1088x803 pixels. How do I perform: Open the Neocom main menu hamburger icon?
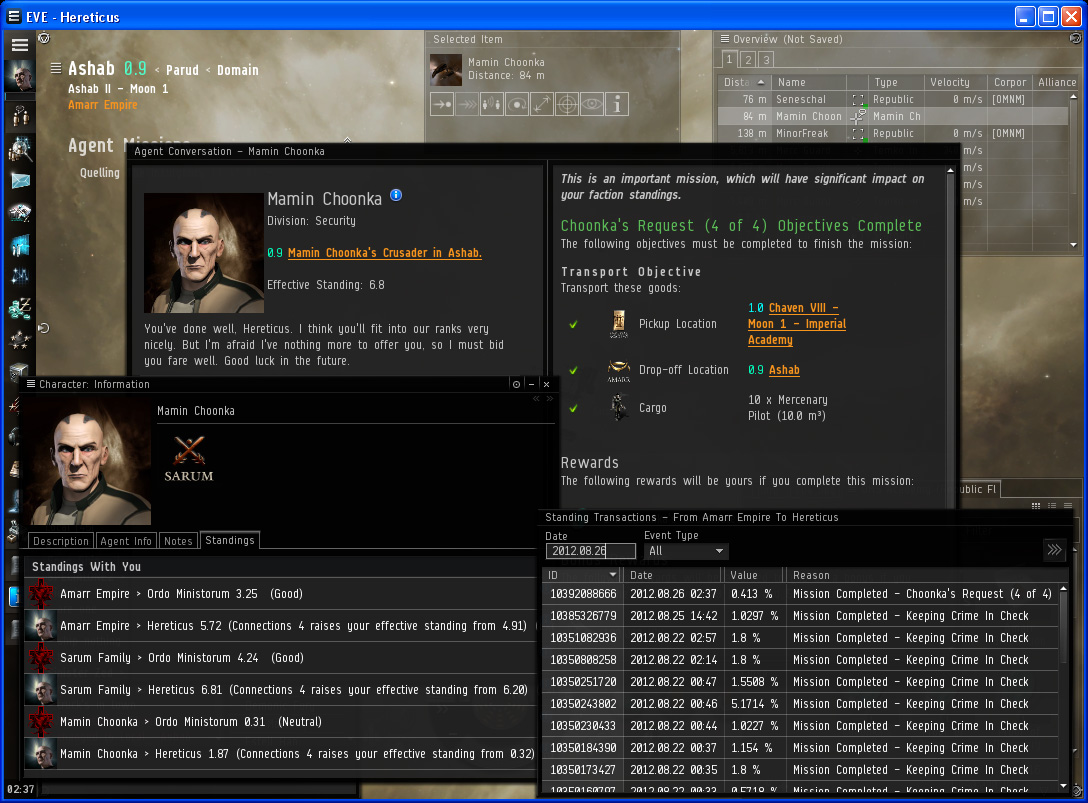coord(19,45)
